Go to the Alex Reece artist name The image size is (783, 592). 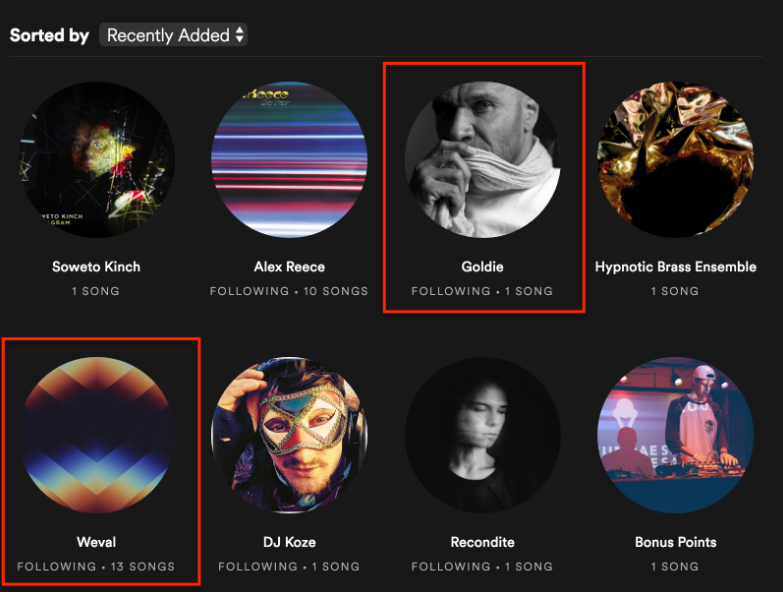tap(289, 267)
